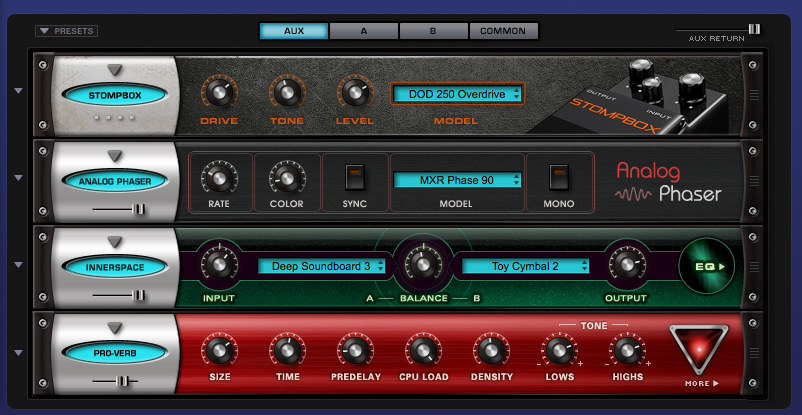802x415 pixels.
Task: Open the MXR Phase 90 model dropdown
Action: pyautogui.click(x=457, y=180)
